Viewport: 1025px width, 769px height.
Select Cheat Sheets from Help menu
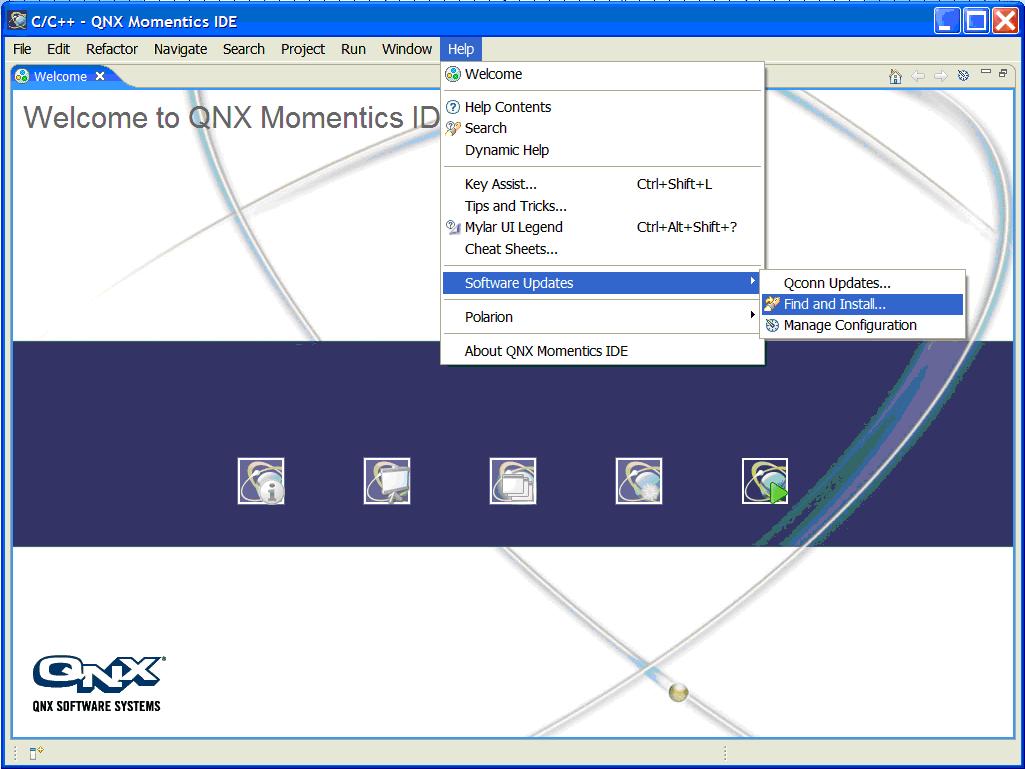click(x=511, y=249)
